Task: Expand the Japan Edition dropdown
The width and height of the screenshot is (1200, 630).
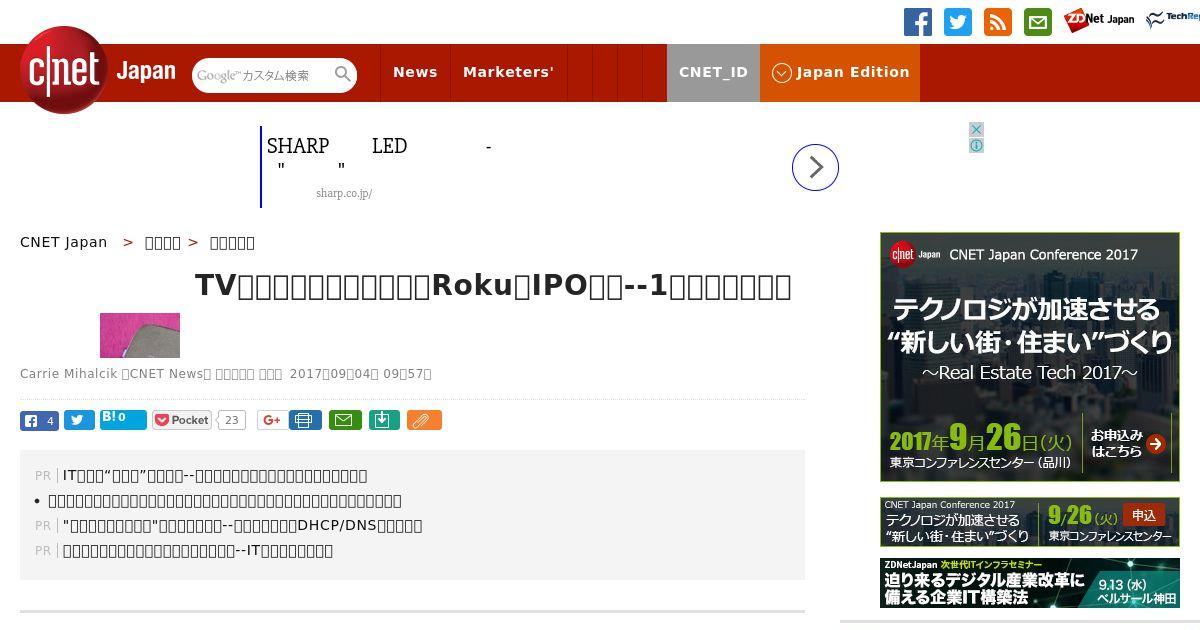Action: (x=840, y=72)
